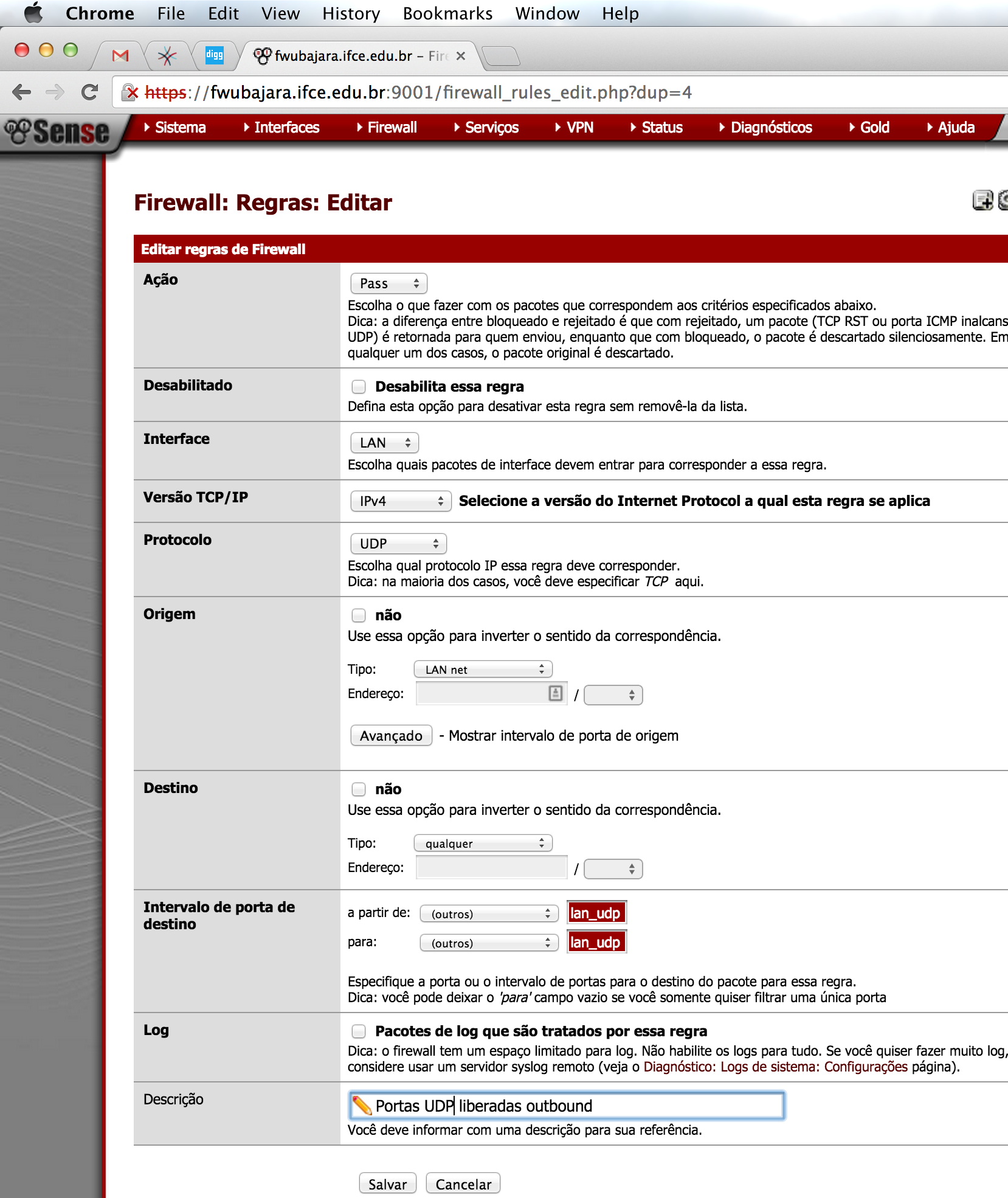Click the 'a partir de' lan_udp field
The width and height of the screenshot is (1008, 1198).
[x=596, y=913]
